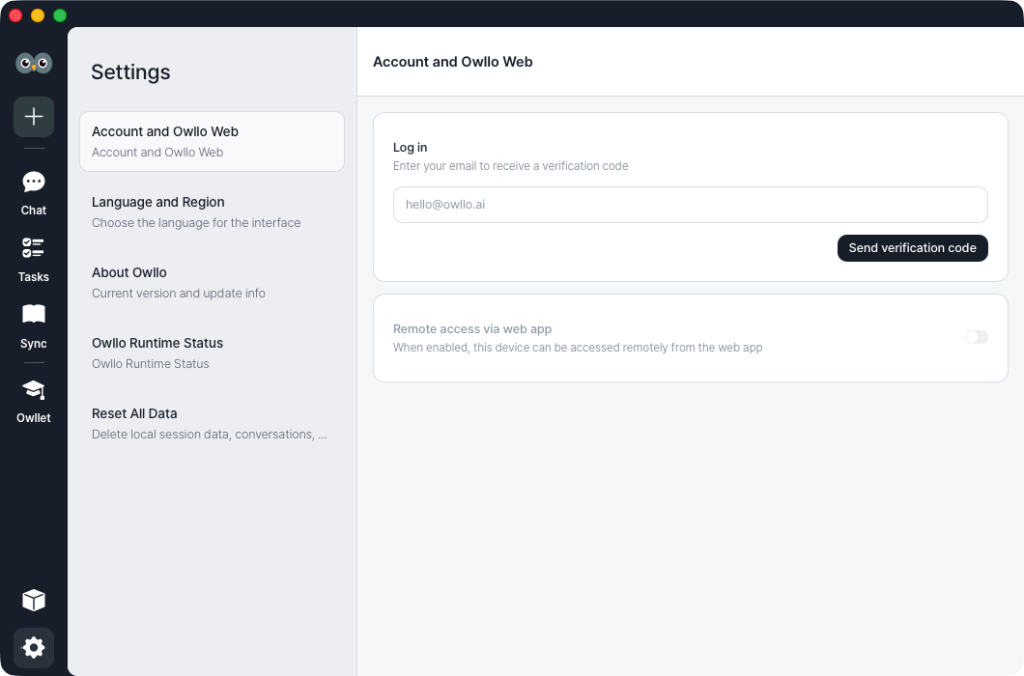
Task: Open the About Owllo settings page
Action: [x=212, y=282]
